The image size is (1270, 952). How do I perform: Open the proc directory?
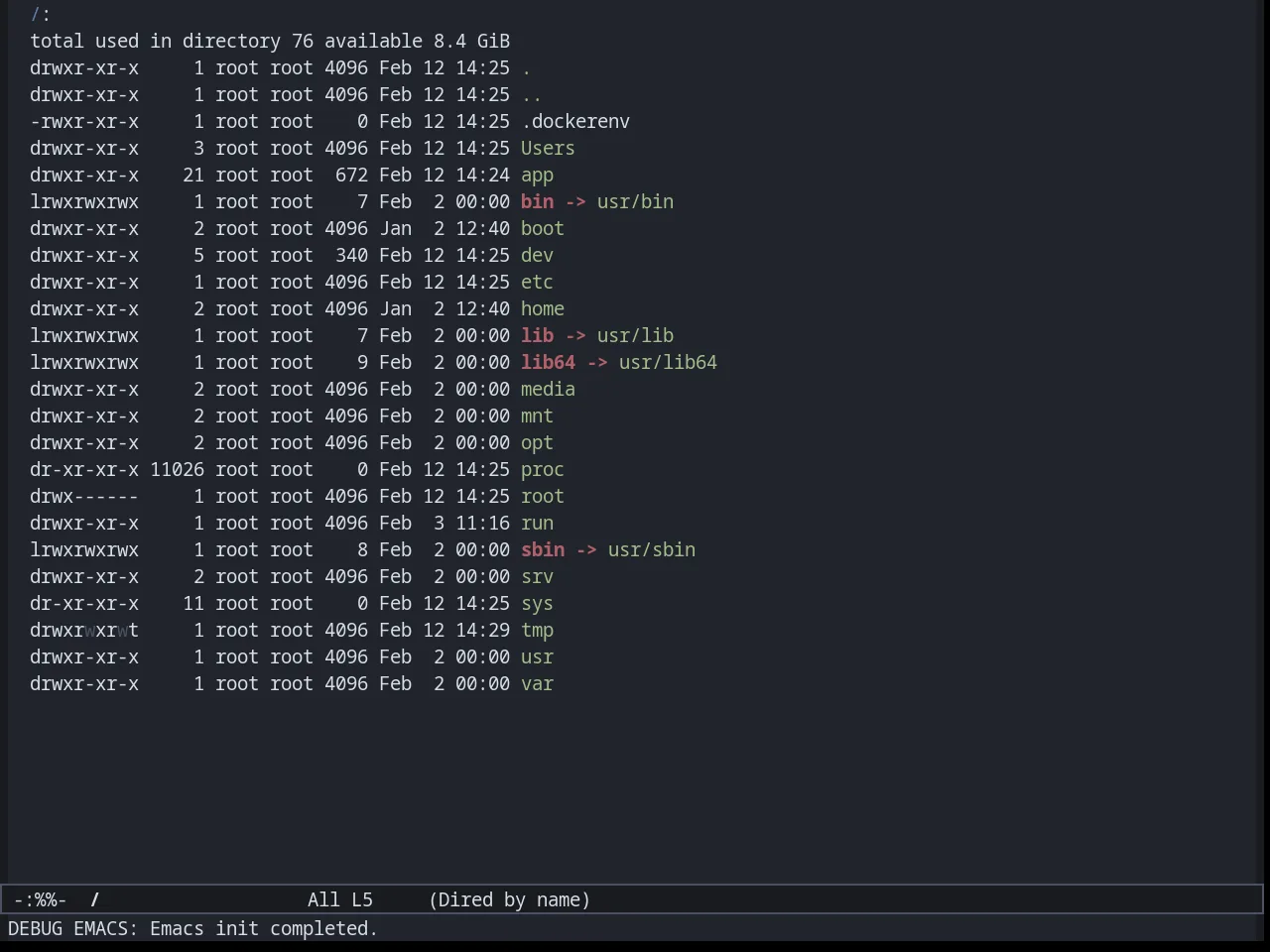coord(543,469)
